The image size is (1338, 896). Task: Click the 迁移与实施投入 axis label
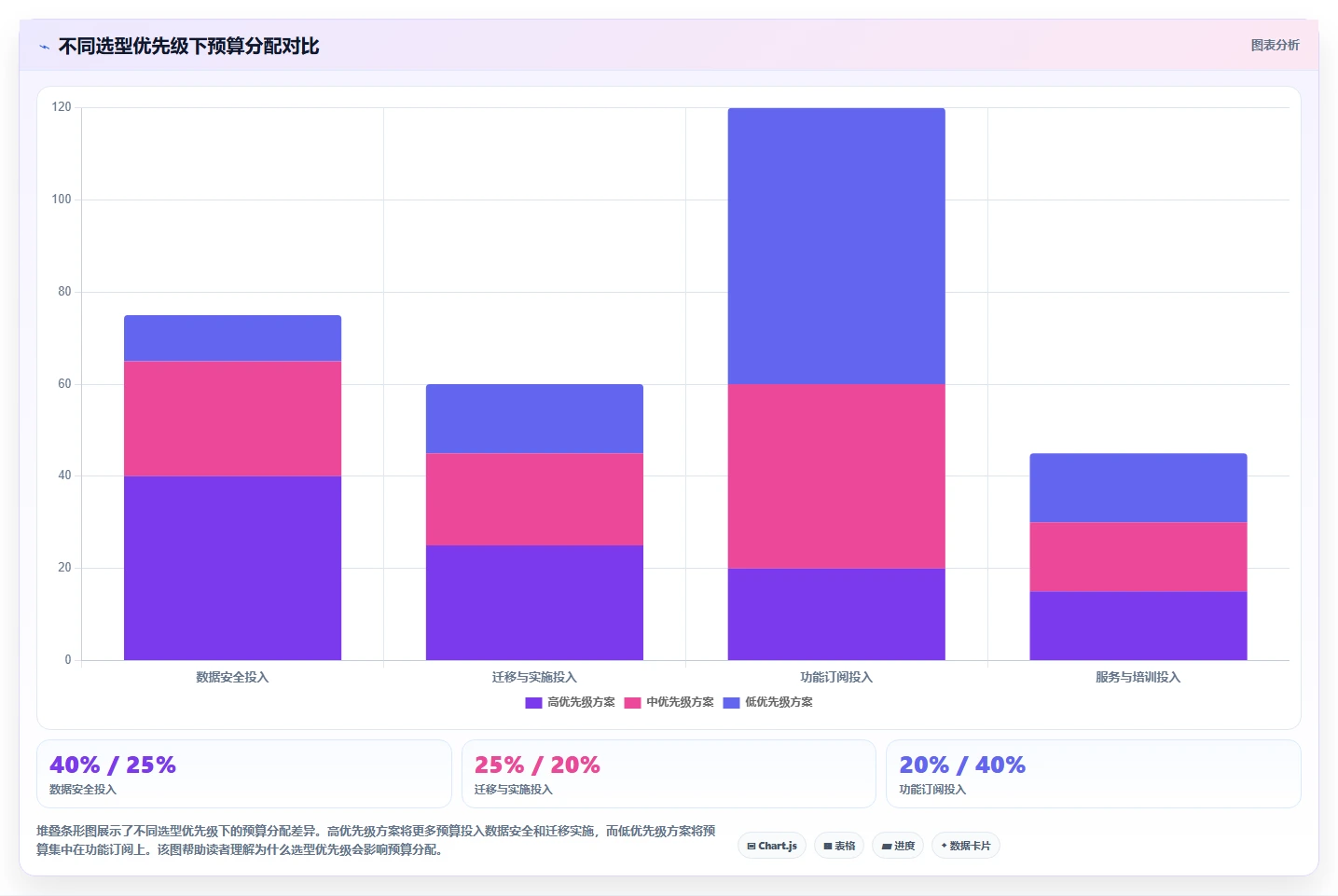point(534,677)
